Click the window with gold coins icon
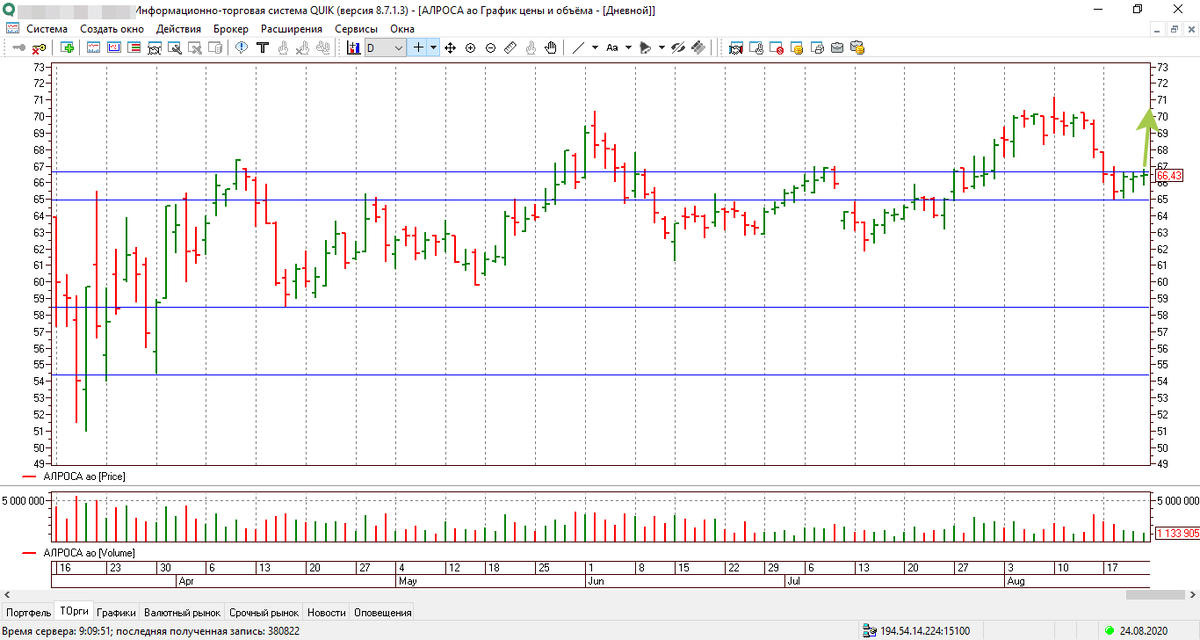This screenshot has width=1200, height=640. pos(797,47)
